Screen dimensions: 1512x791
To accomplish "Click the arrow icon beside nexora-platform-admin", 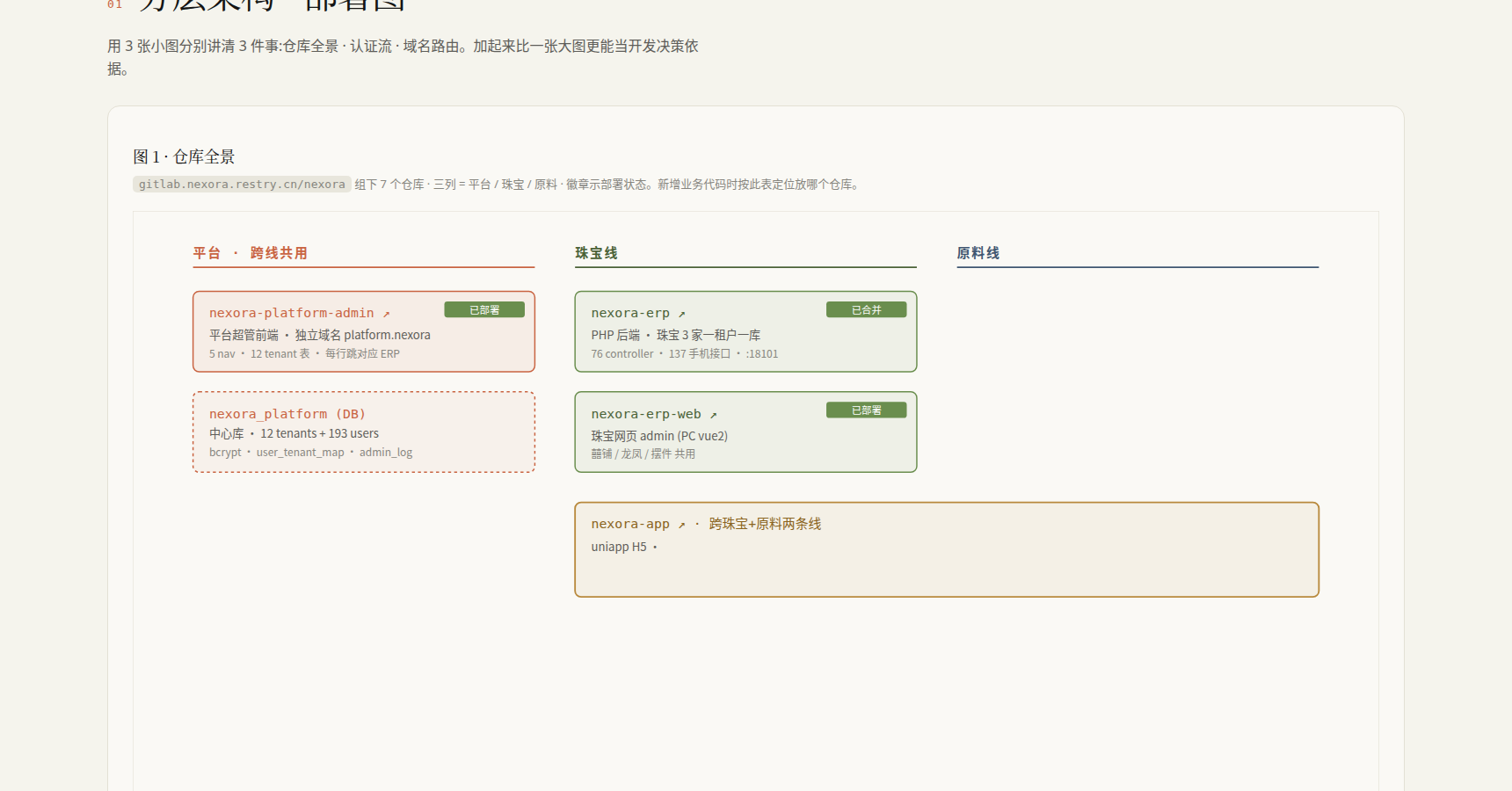I will 386,314.
